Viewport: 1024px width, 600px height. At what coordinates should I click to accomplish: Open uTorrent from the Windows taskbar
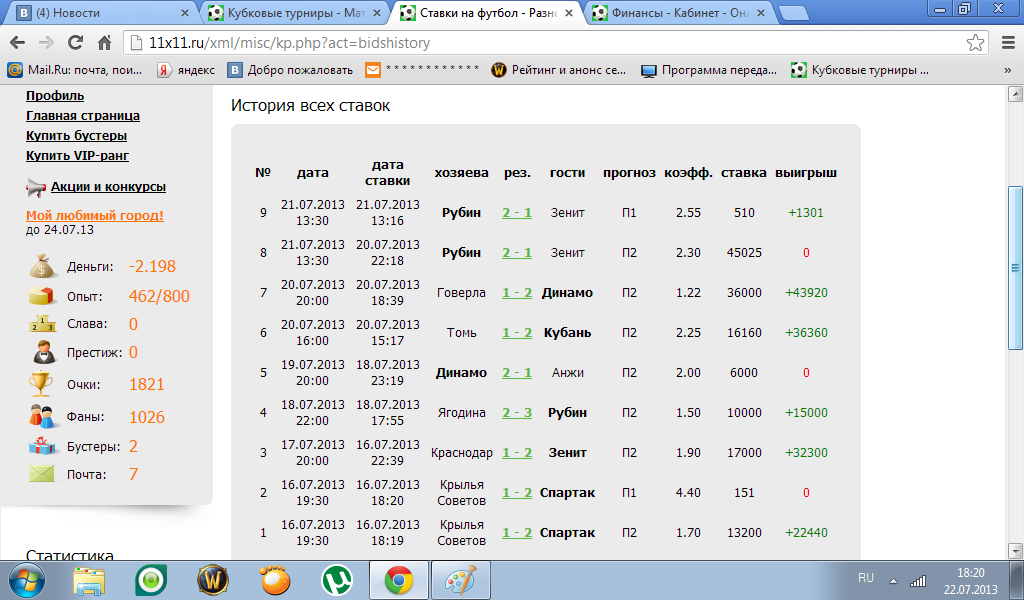(337, 579)
